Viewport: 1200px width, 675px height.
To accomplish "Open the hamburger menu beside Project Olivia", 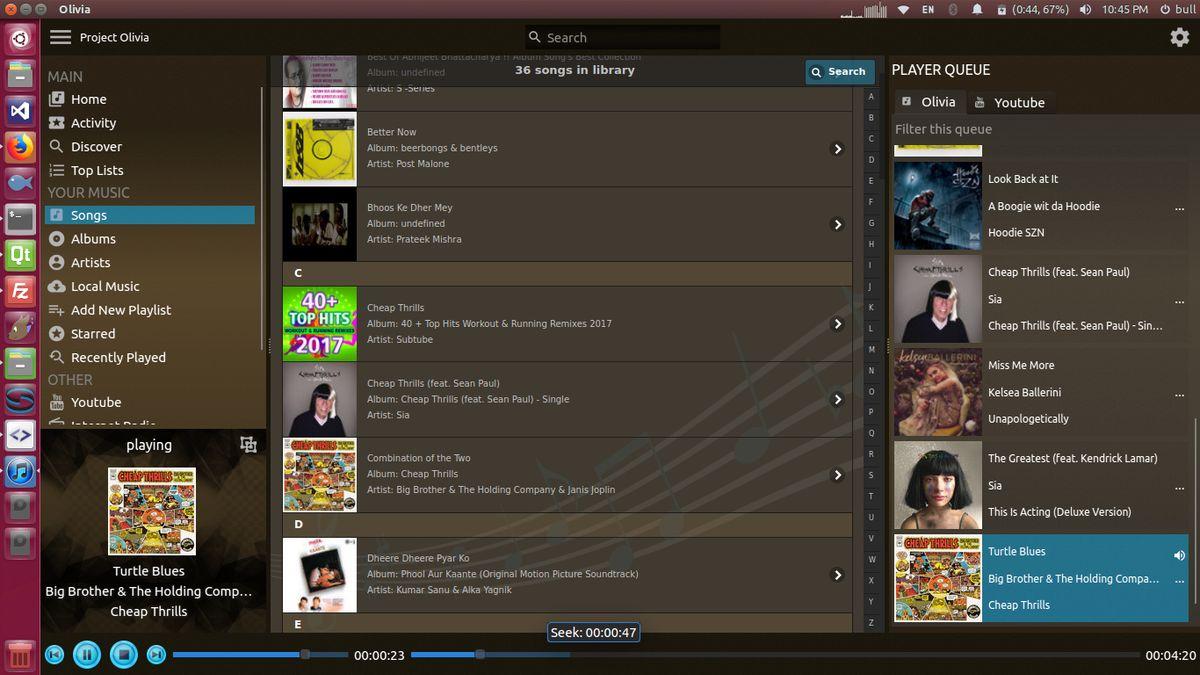I will (61, 37).
